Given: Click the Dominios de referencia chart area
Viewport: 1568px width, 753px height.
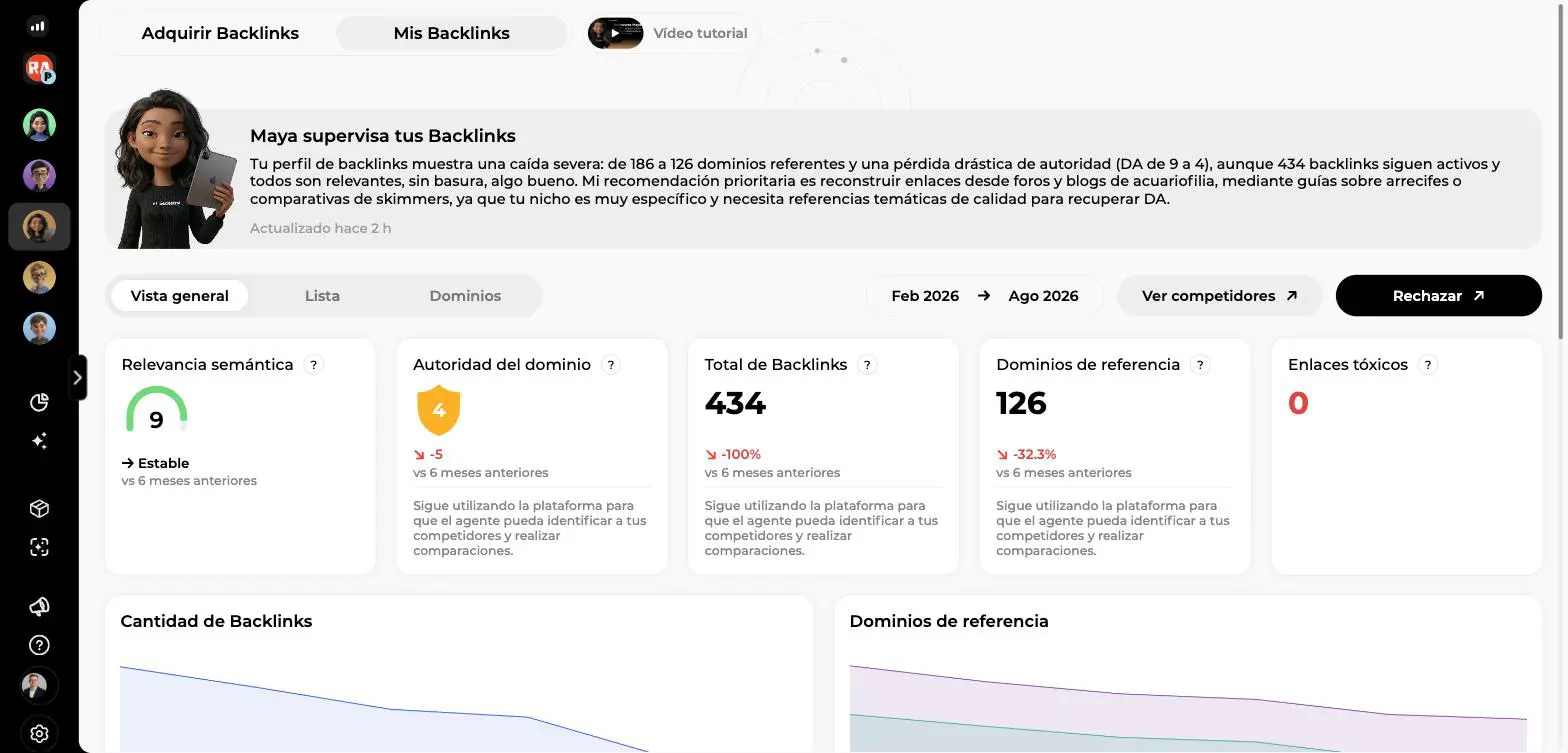Looking at the screenshot, I should pos(1188,708).
